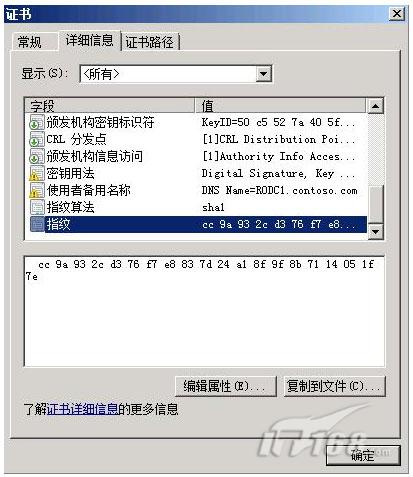Click inside the thumbprint value text box
413x477 pixels.
[204, 311]
